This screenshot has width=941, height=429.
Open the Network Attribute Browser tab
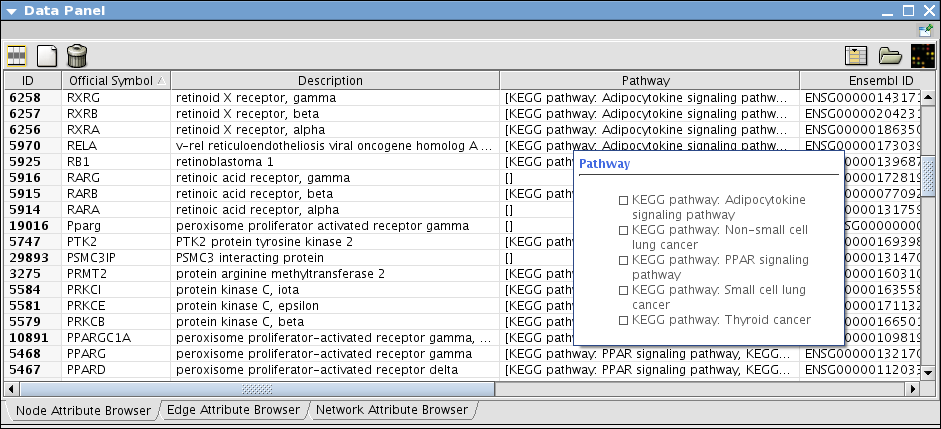pyautogui.click(x=391, y=410)
